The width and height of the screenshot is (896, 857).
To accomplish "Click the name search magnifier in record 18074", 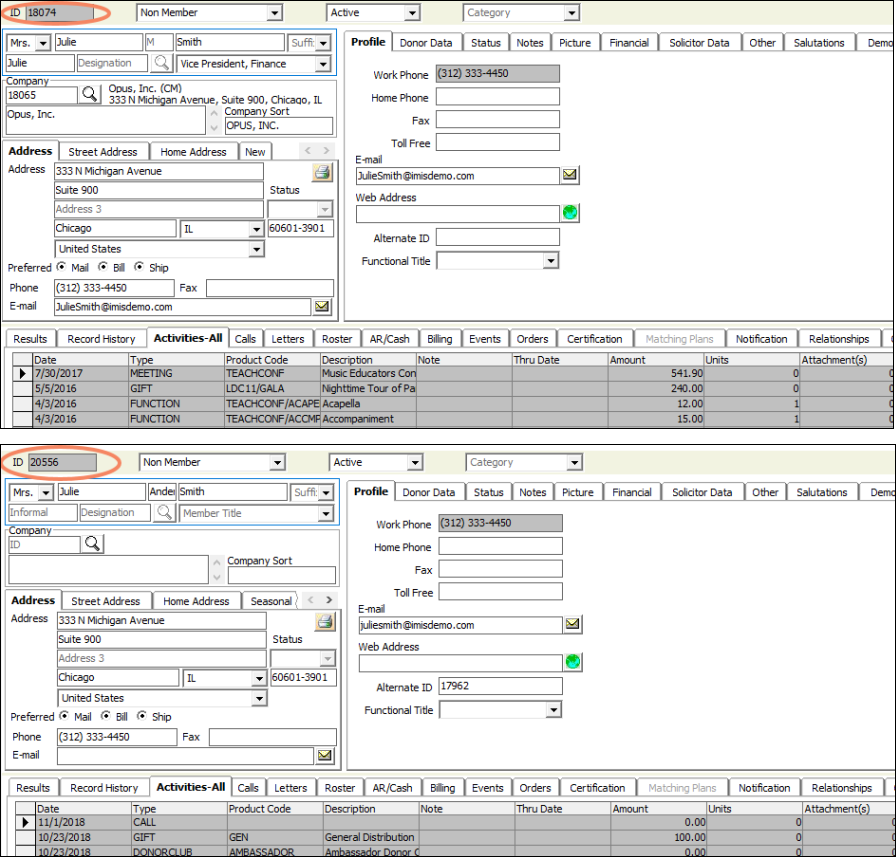I will click(162, 64).
